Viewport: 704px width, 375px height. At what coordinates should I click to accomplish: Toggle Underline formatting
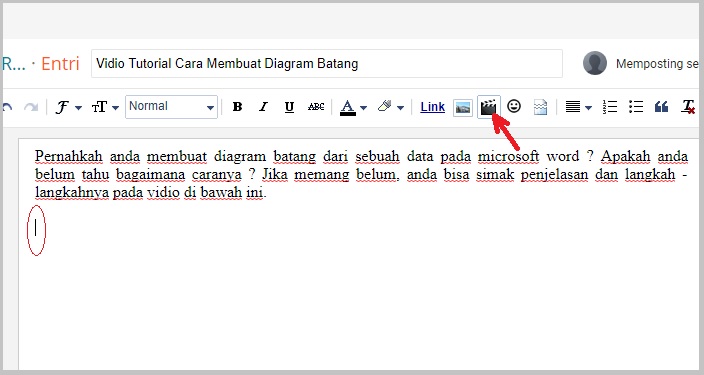tap(290, 107)
